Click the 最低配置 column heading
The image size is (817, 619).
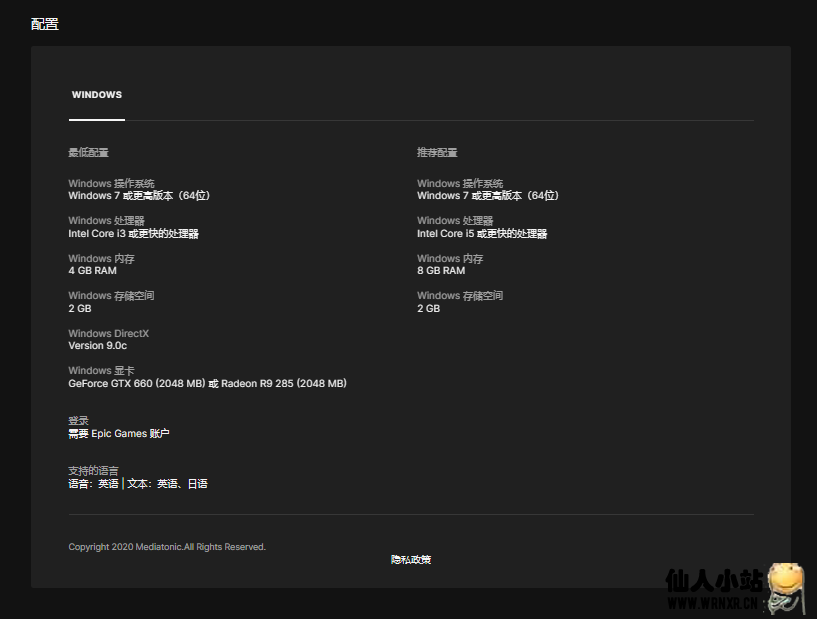click(88, 153)
